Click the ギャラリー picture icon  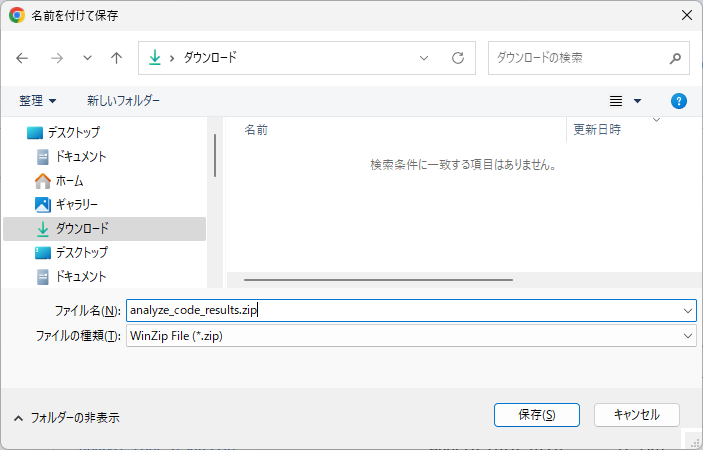click(43, 205)
